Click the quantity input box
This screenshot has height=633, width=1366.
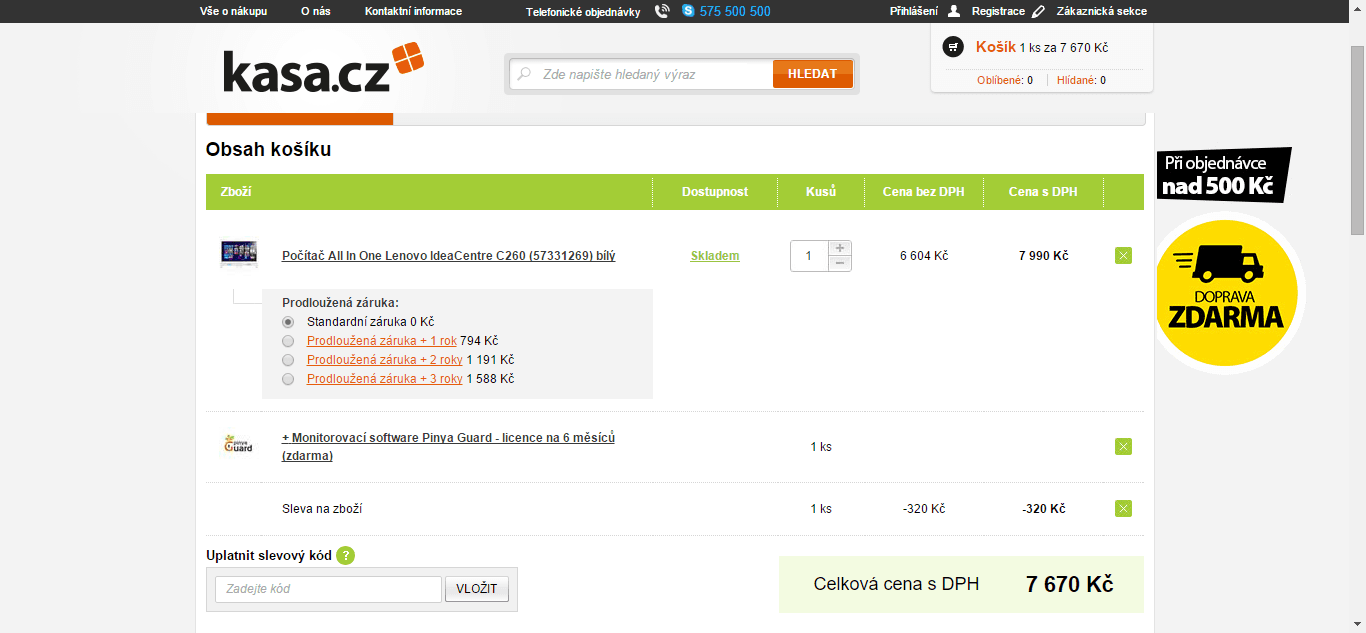809,256
